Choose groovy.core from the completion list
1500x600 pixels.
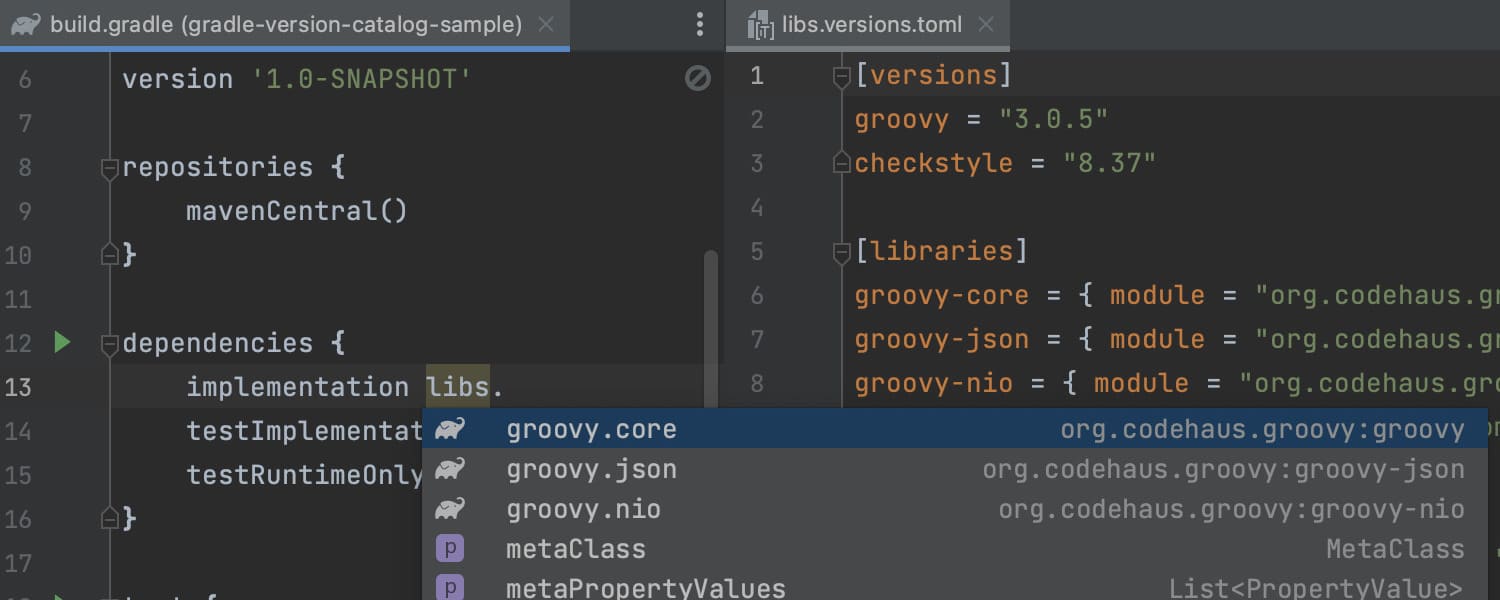pos(591,430)
